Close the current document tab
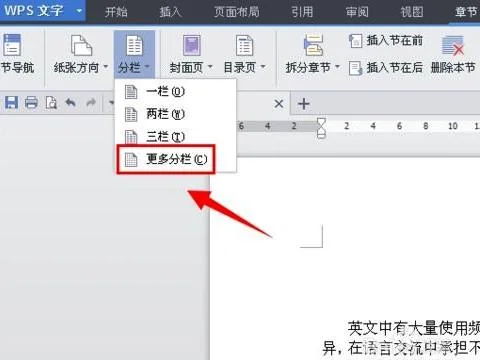Viewport: 480px width, 360px height. (x=279, y=104)
